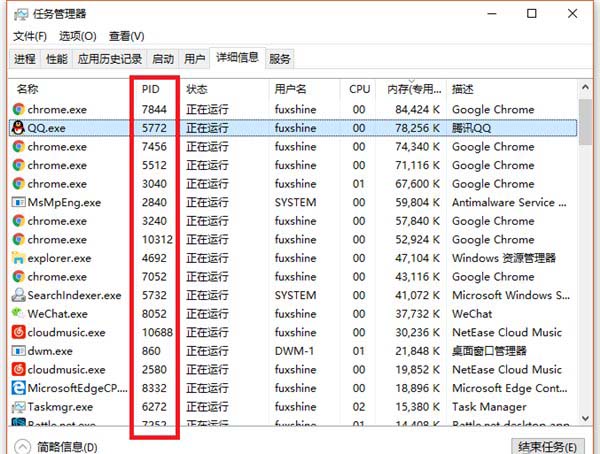Select the 详细信息 tab

click(237, 58)
